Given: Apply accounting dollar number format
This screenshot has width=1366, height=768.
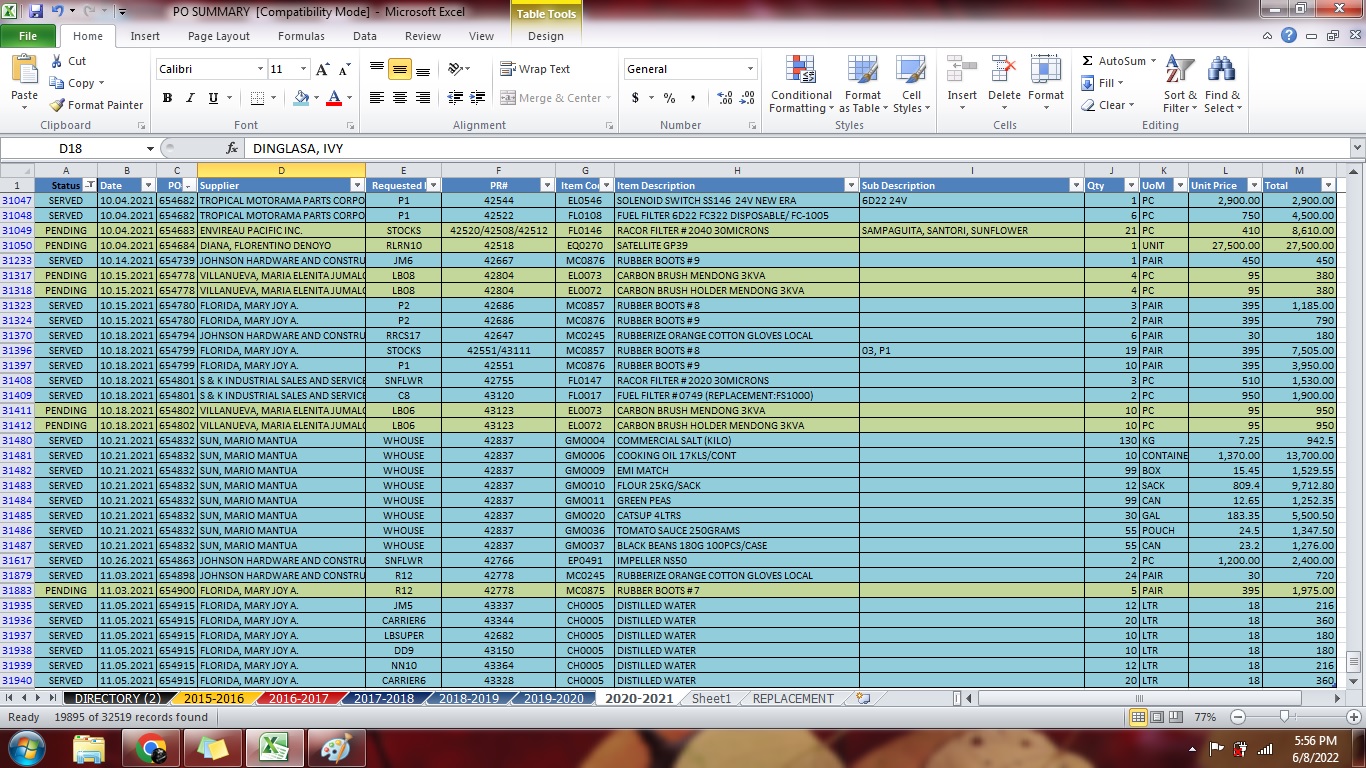Looking at the screenshot, I should [635, 98].
